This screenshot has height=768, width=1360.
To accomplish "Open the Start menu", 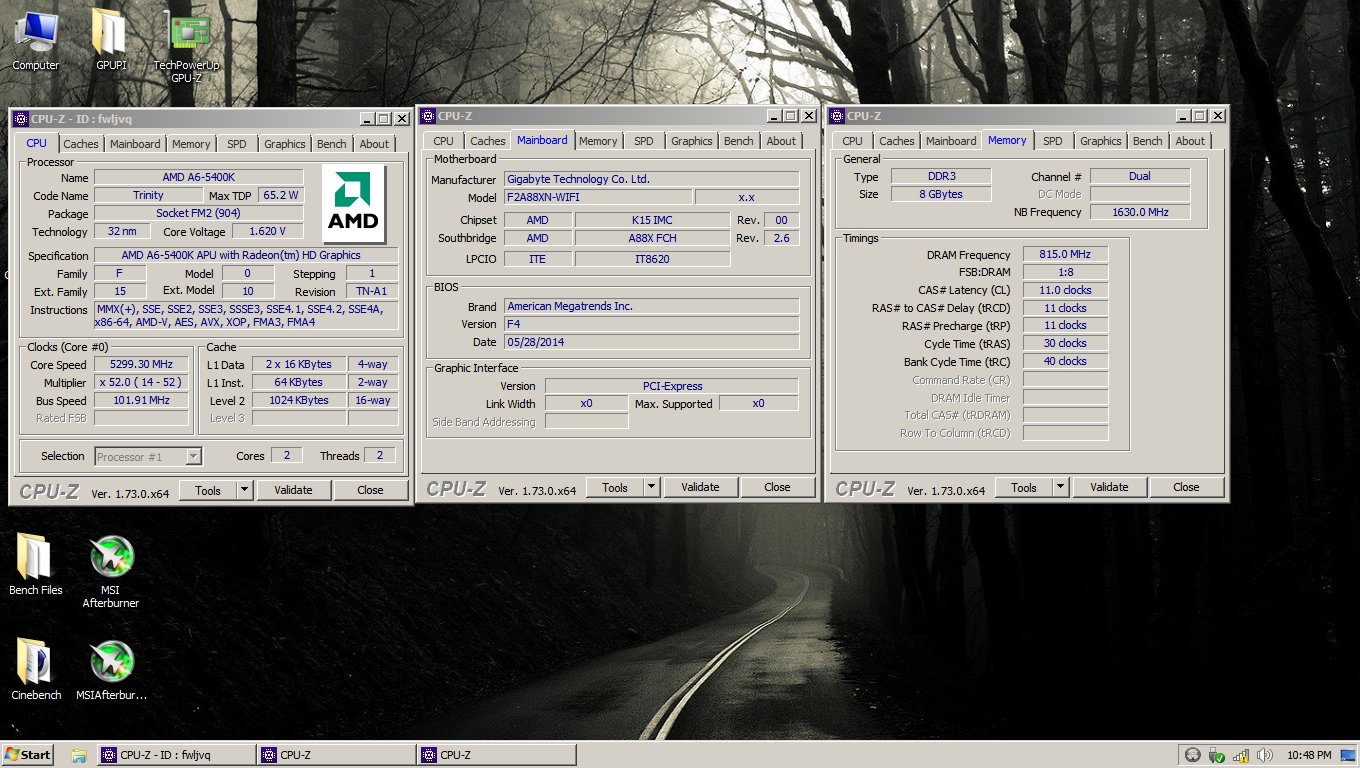I will click(x=28, y=755).
